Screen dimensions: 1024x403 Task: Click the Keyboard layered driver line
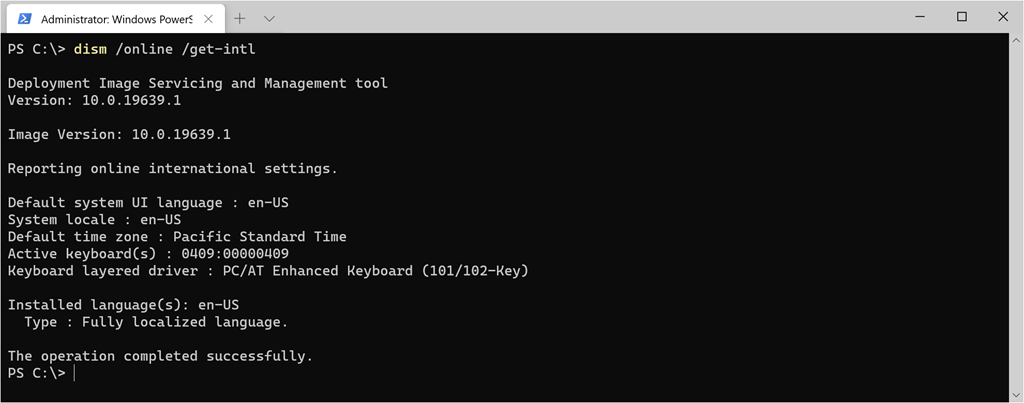click(x=267, y=271)
